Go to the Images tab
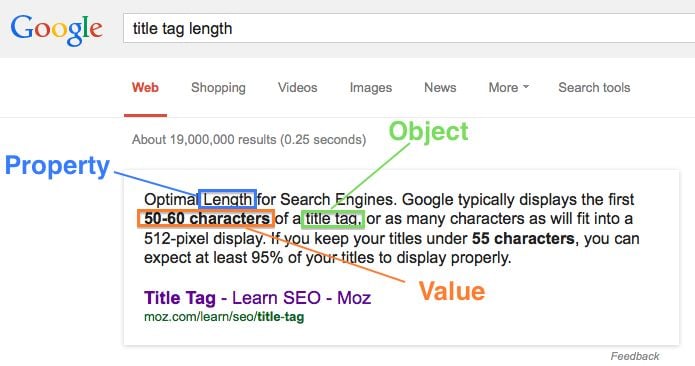 click(371, 88)
